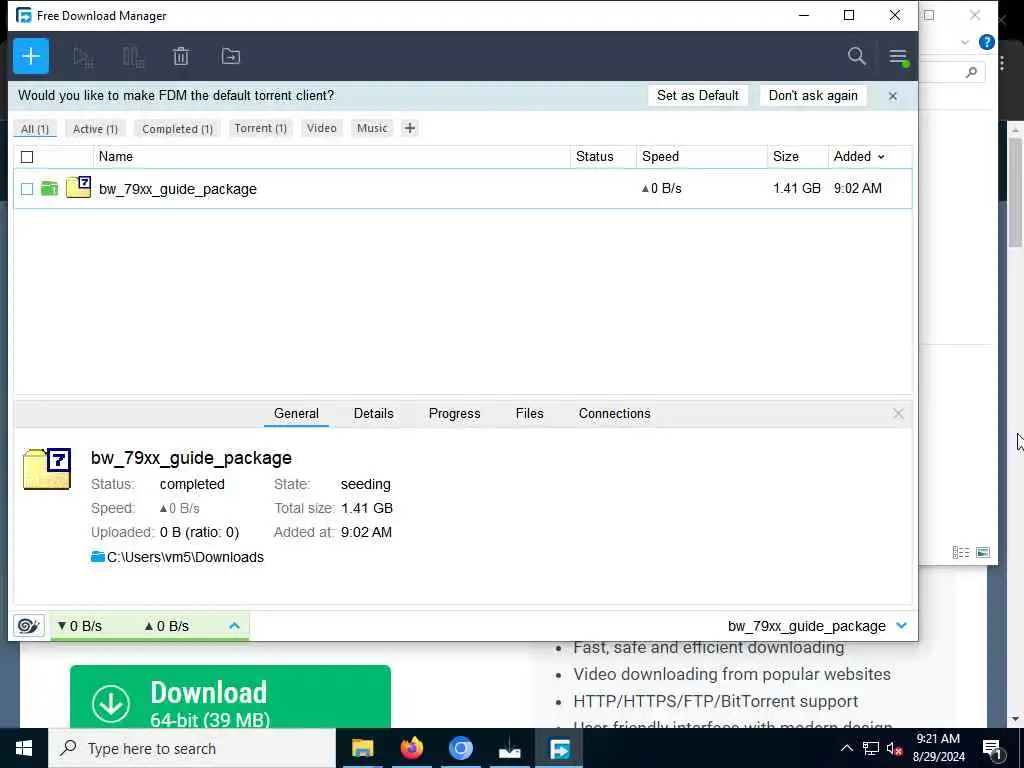
Task: Click bw_79xx_guide_package label in status bar
Action: [x=807, y=626]
